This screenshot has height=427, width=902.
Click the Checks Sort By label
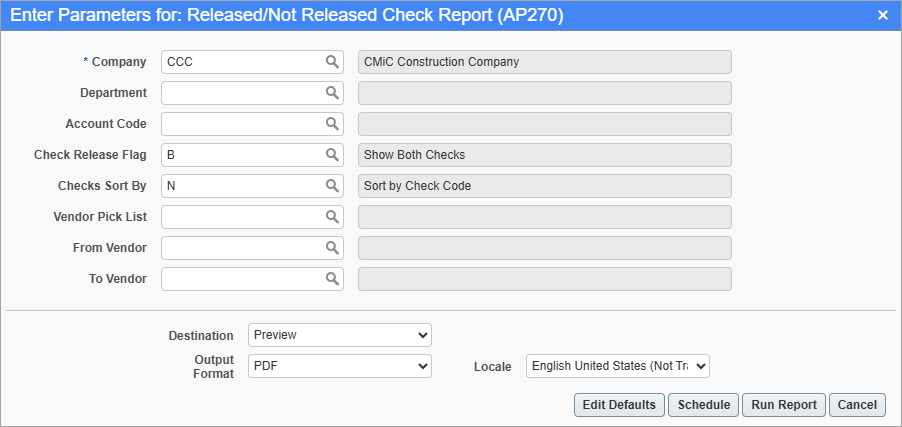click(102, 186)
